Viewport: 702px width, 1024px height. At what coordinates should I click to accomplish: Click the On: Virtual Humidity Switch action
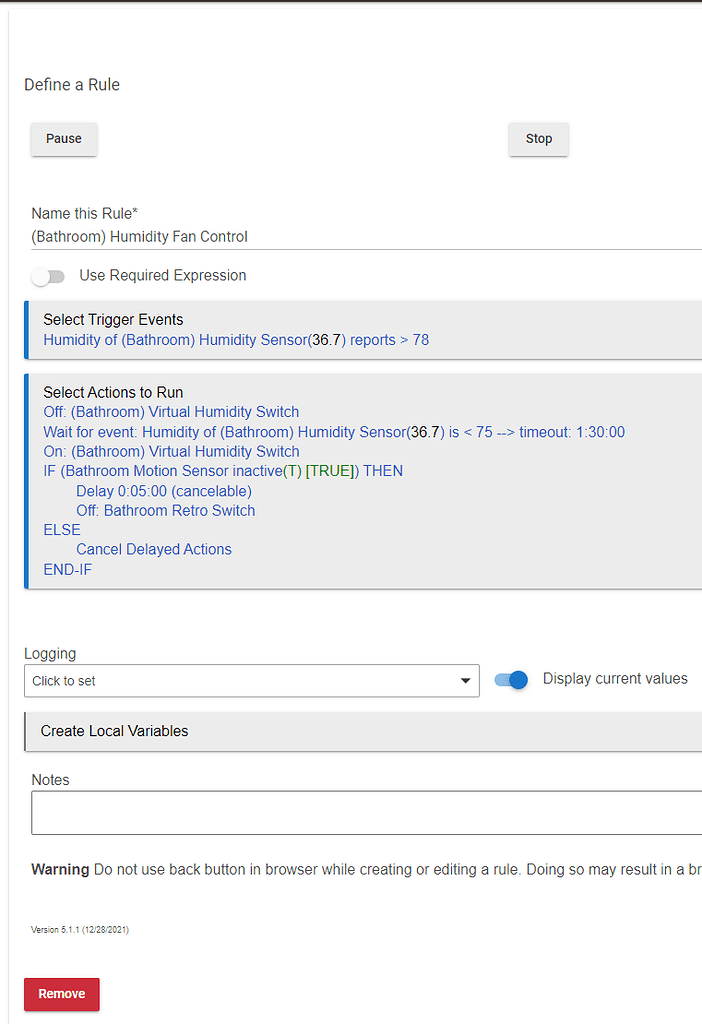pos(171,451)
